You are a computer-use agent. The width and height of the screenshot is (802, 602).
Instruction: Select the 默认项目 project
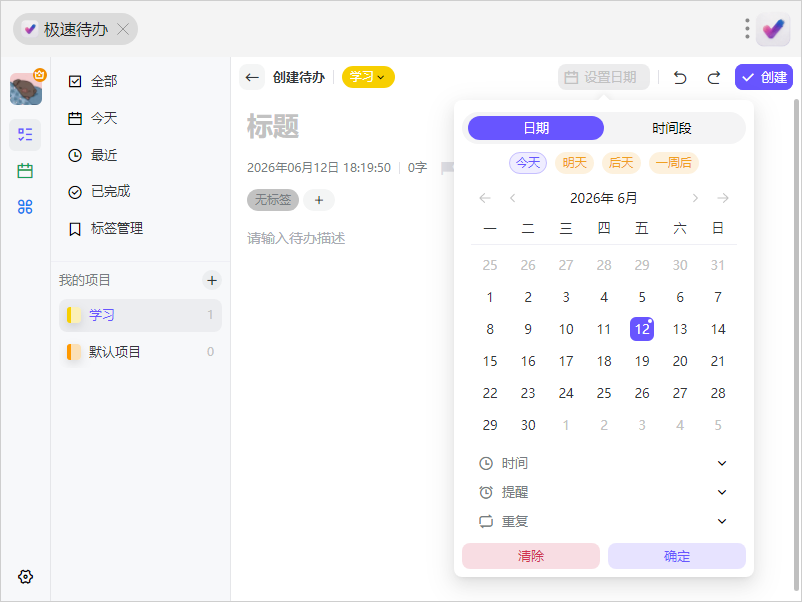tap(140, 352)
